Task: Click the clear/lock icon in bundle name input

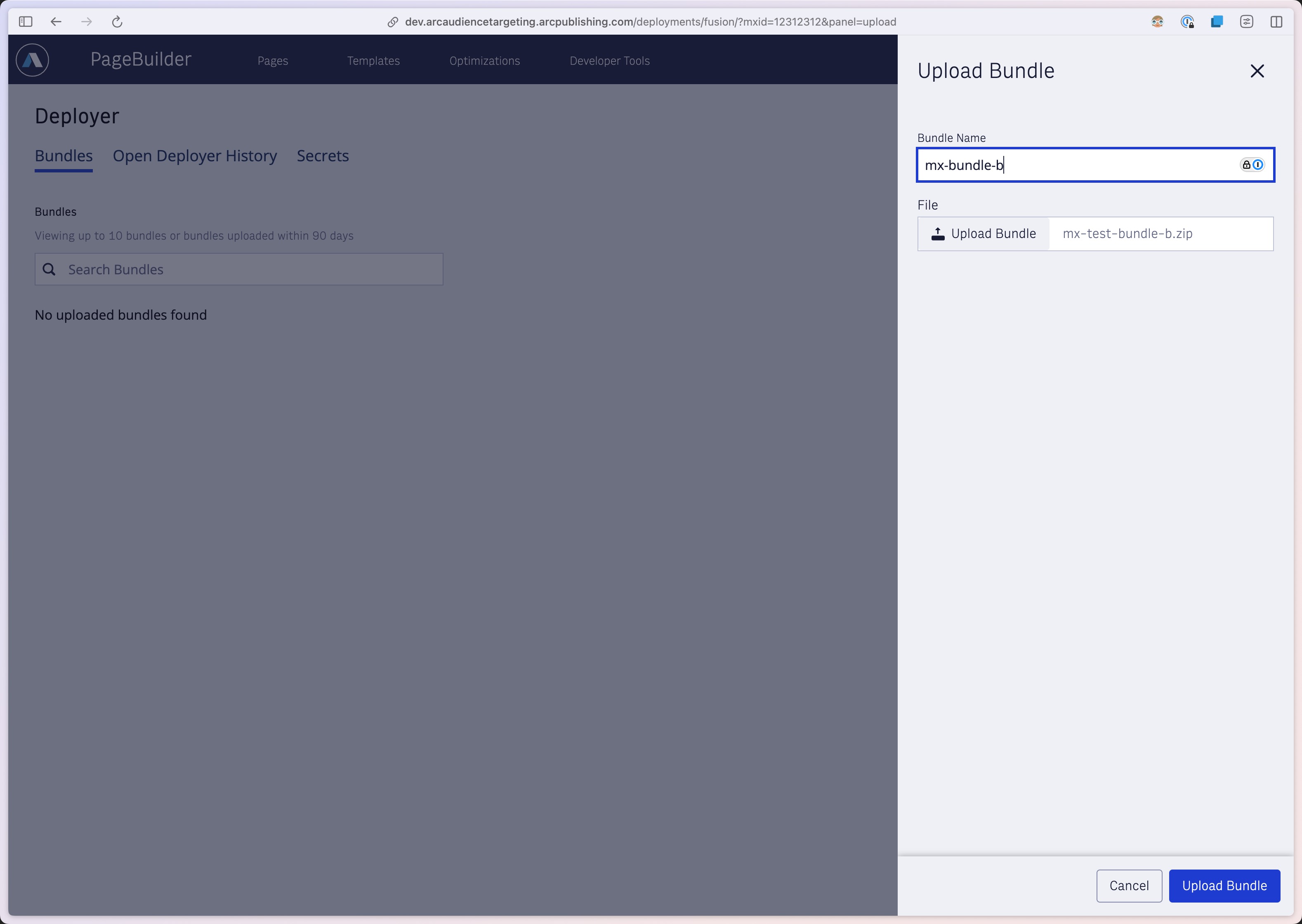Action: pos(1247,164)
